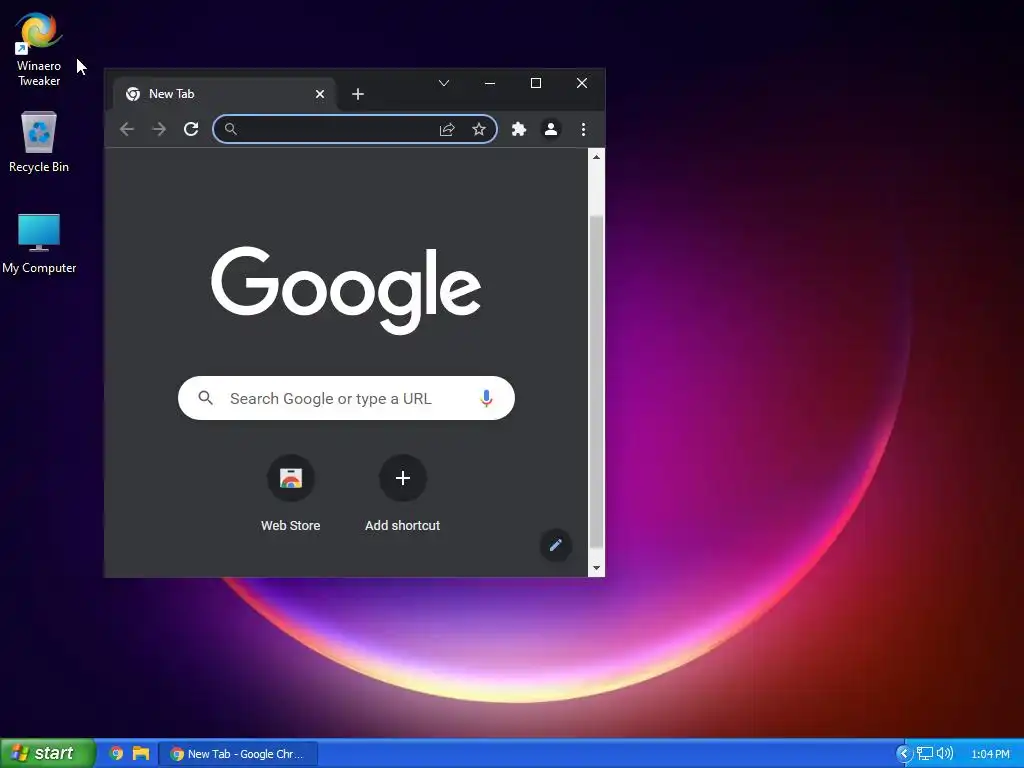Open the file explorer quick launch icon
The image size is (1024, 768).
pyautogui.click(x=140, y=753)
